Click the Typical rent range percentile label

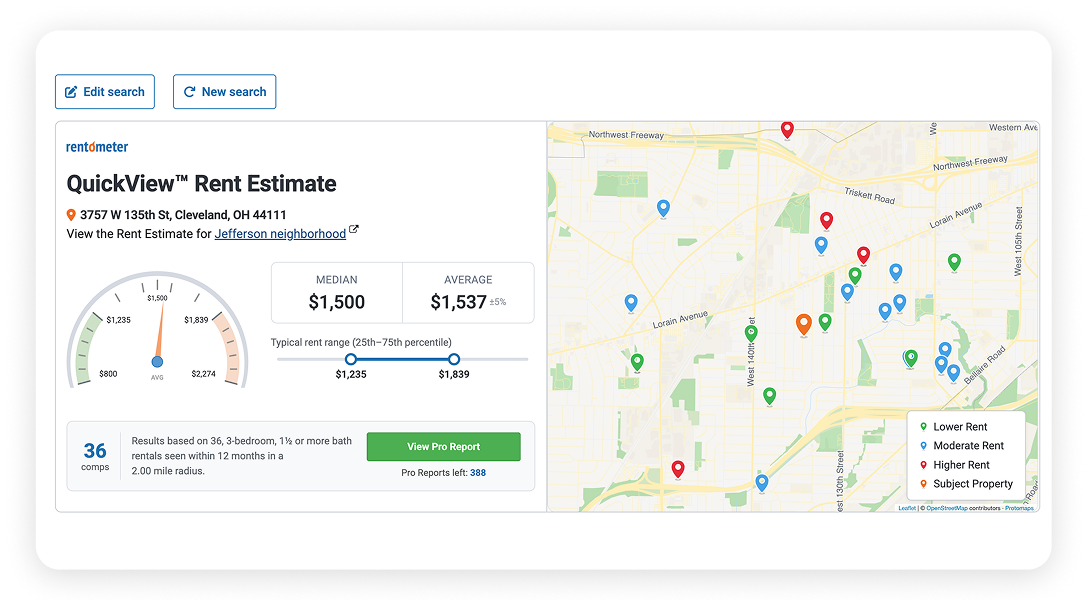pyautogui.click(x=361, y=342)
